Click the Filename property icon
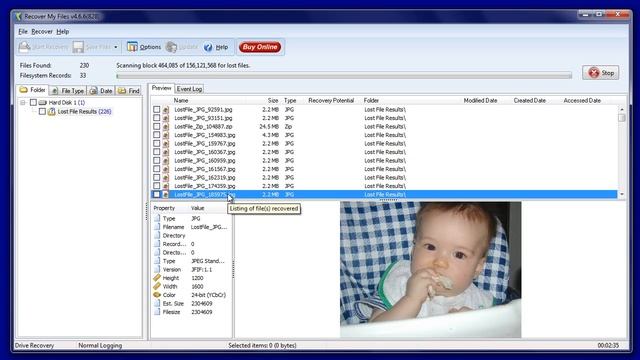The height and width of the screenshot is (360, 640). (x=157, y=227)
